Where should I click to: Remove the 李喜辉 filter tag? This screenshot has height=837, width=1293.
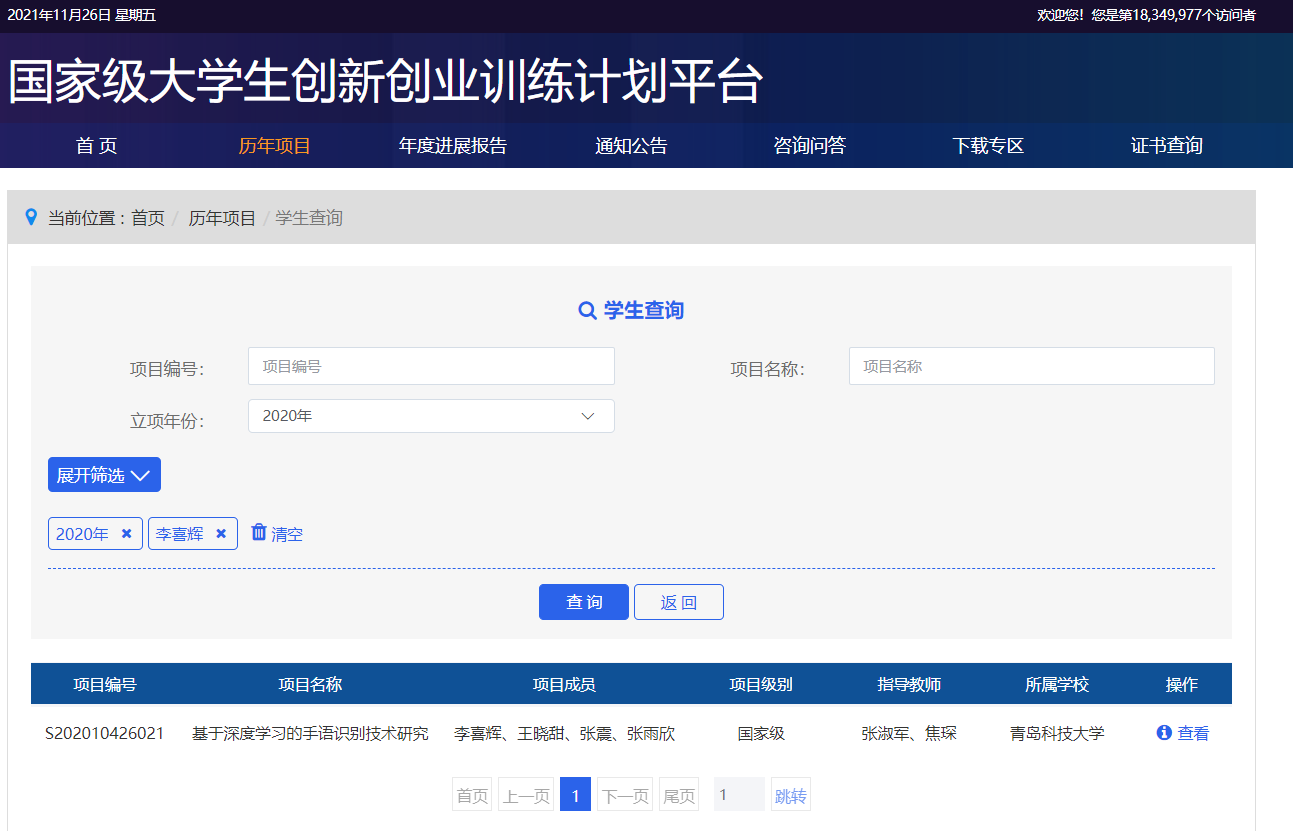pos(221,534)
